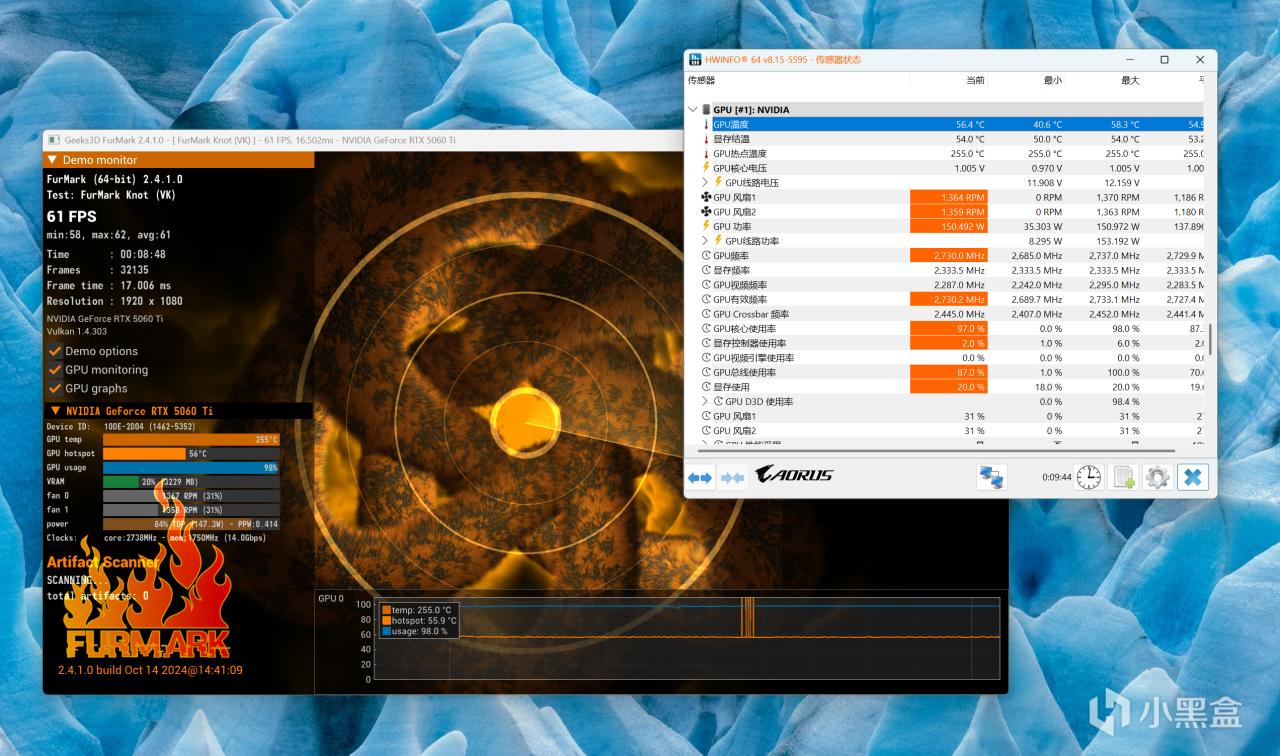Toggle the GPU monitoring checkbox in FurMark
This screenshot has height=756, width=1280.
55,370
